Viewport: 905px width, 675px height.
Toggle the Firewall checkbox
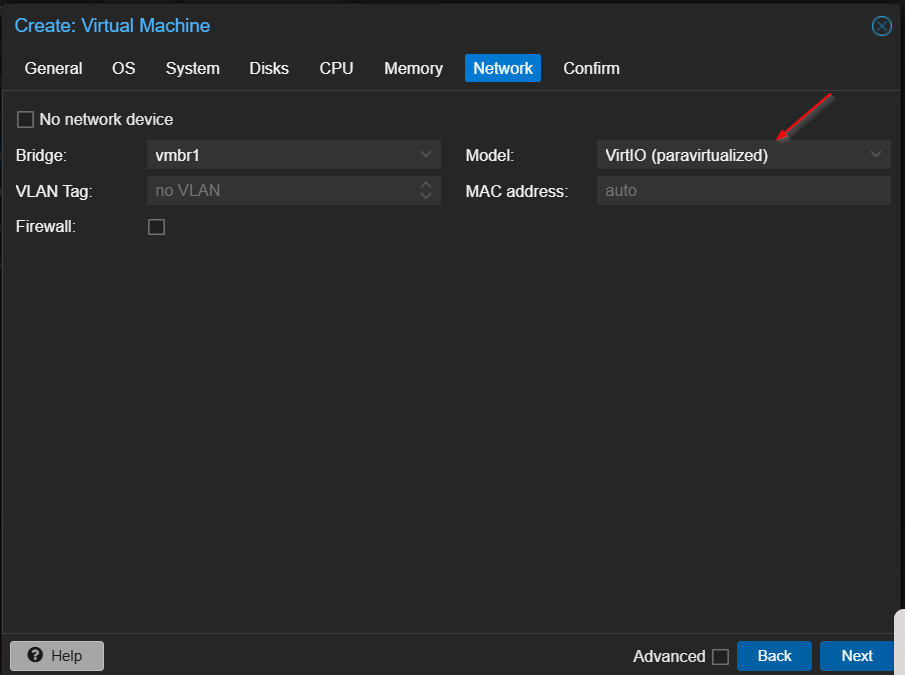click(156, 226)
